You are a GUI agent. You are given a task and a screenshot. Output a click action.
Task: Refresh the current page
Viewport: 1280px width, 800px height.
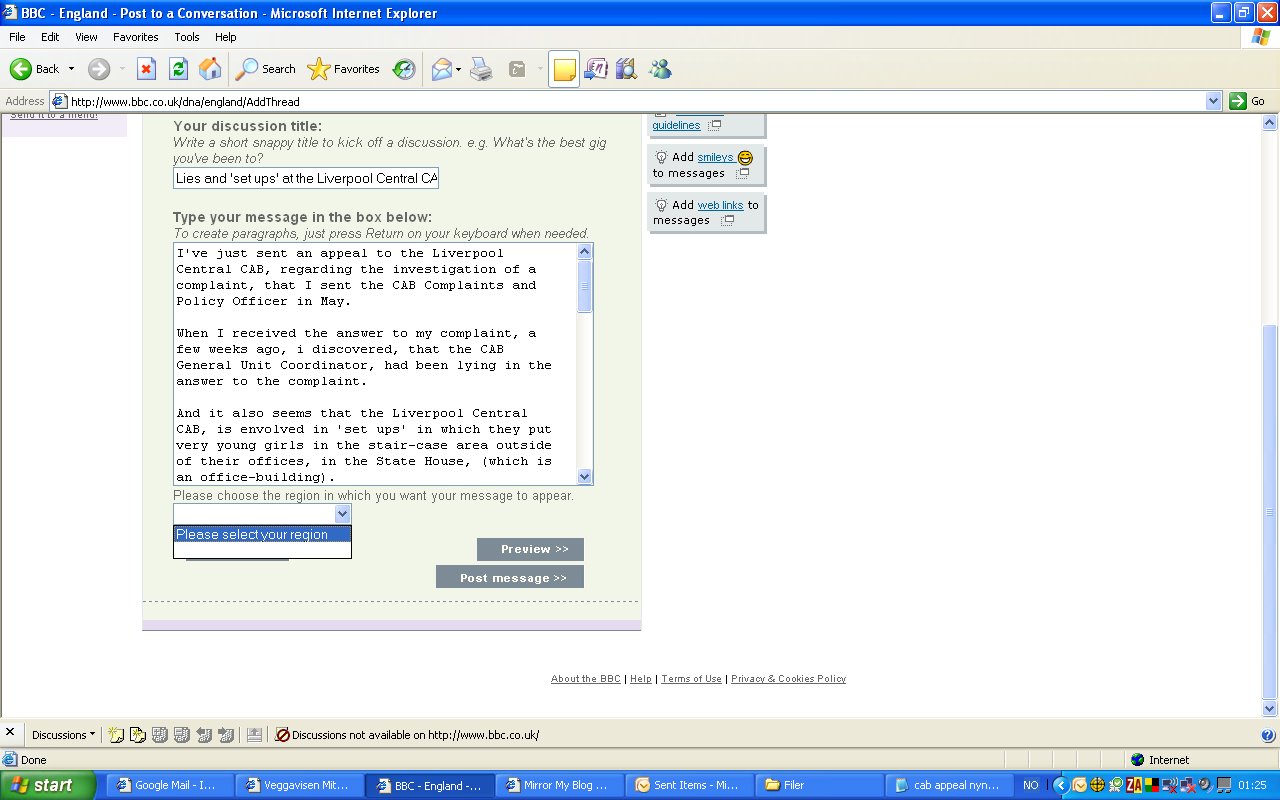pos(178,69)
